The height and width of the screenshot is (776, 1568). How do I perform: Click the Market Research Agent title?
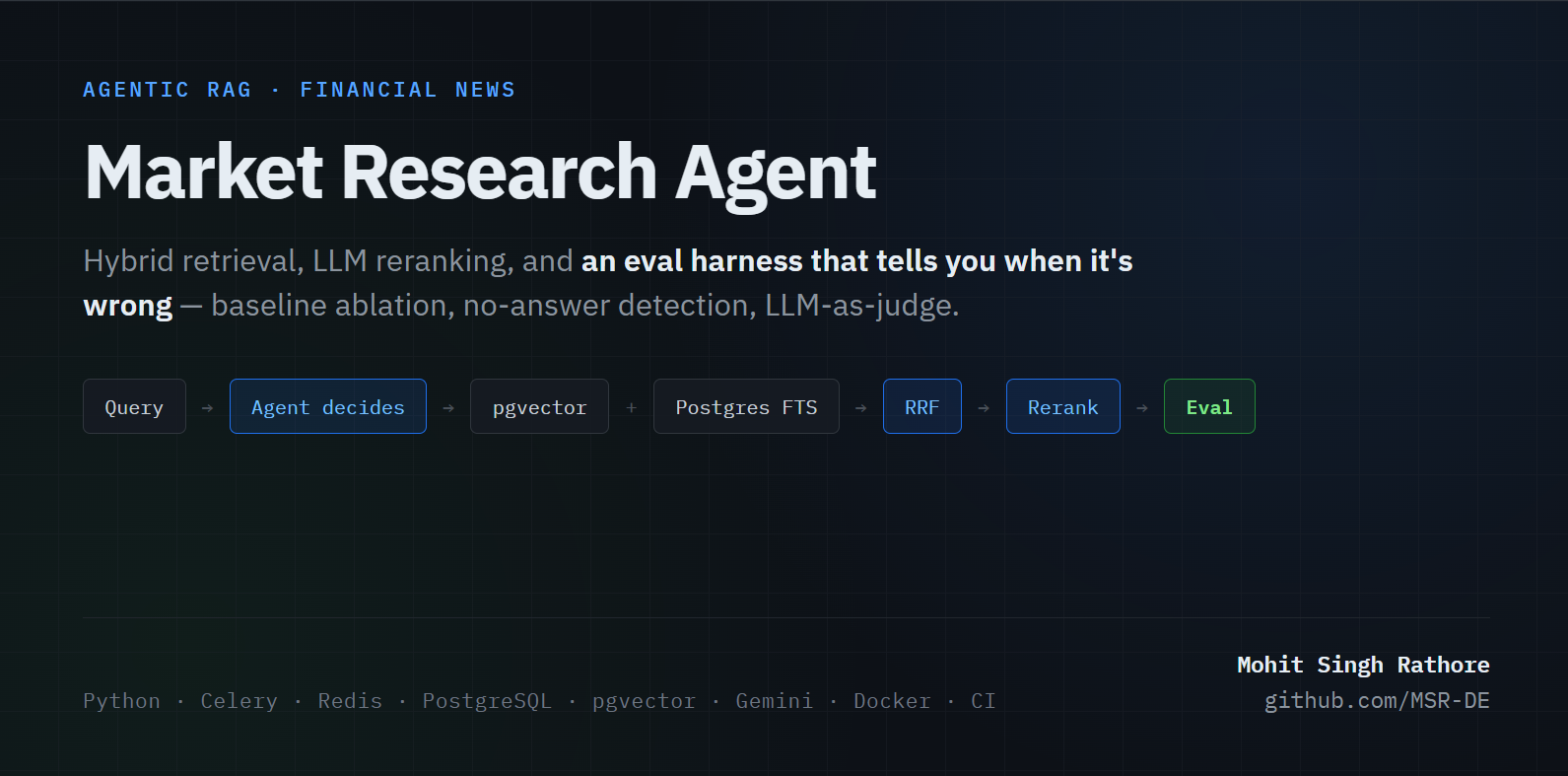481,173
